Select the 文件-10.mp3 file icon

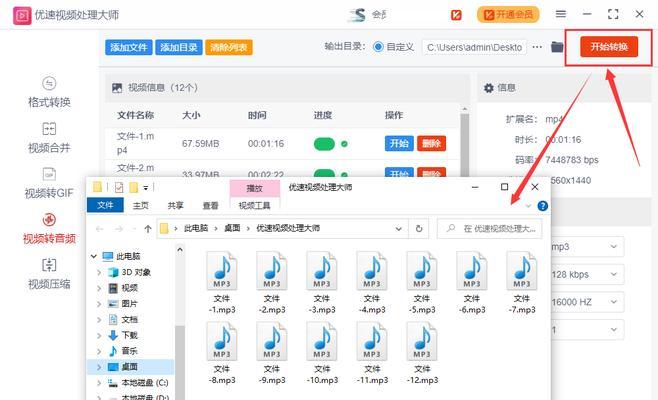(322, 342)
